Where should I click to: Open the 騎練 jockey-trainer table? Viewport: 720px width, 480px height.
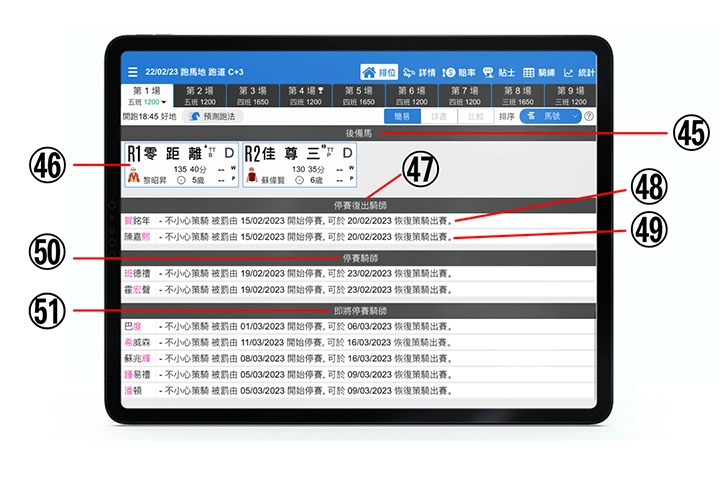[x=539, y=72]
